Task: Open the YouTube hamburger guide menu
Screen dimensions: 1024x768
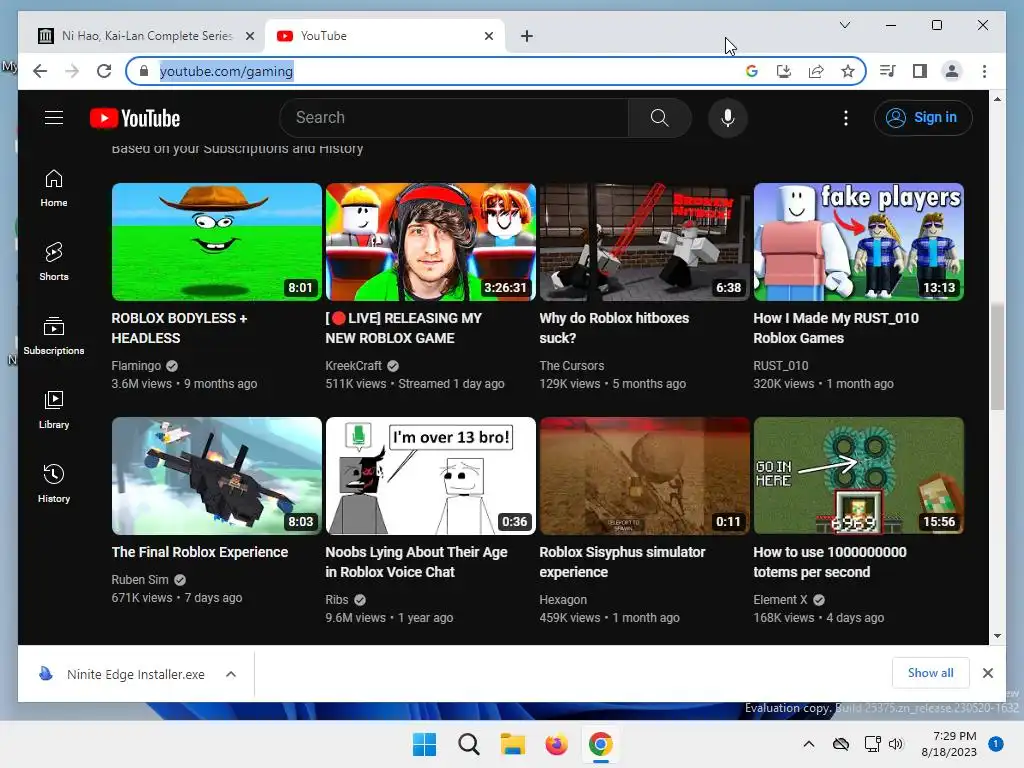Action: (x=54, y=118)
